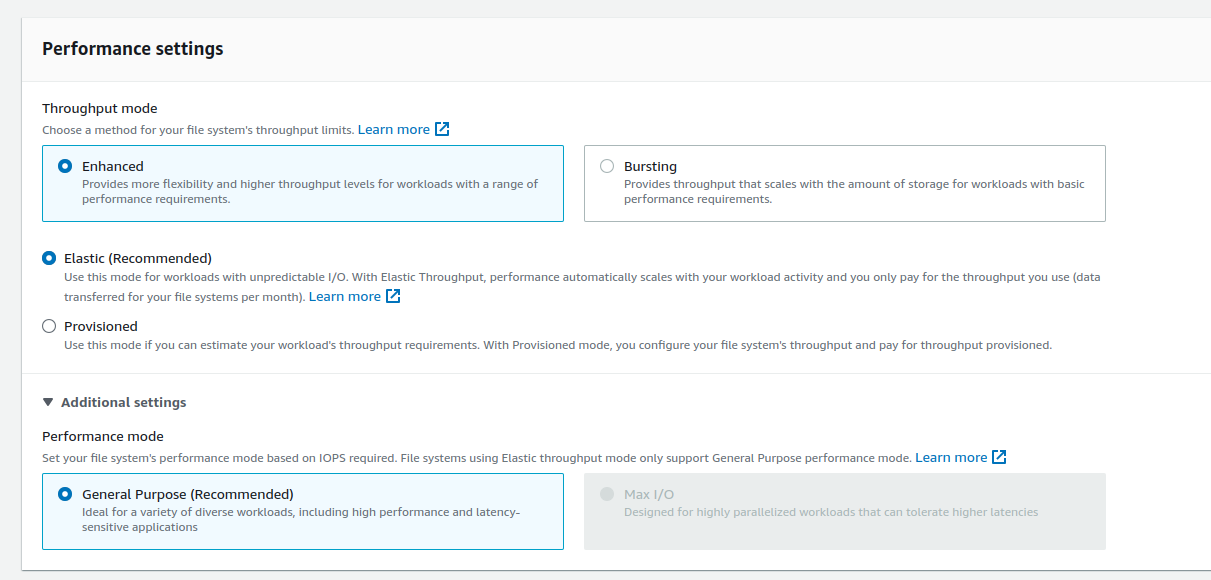Click the selected Enhanced radio circle
The width and height of the screenshot is (1211, 580).
click(65, 166)
